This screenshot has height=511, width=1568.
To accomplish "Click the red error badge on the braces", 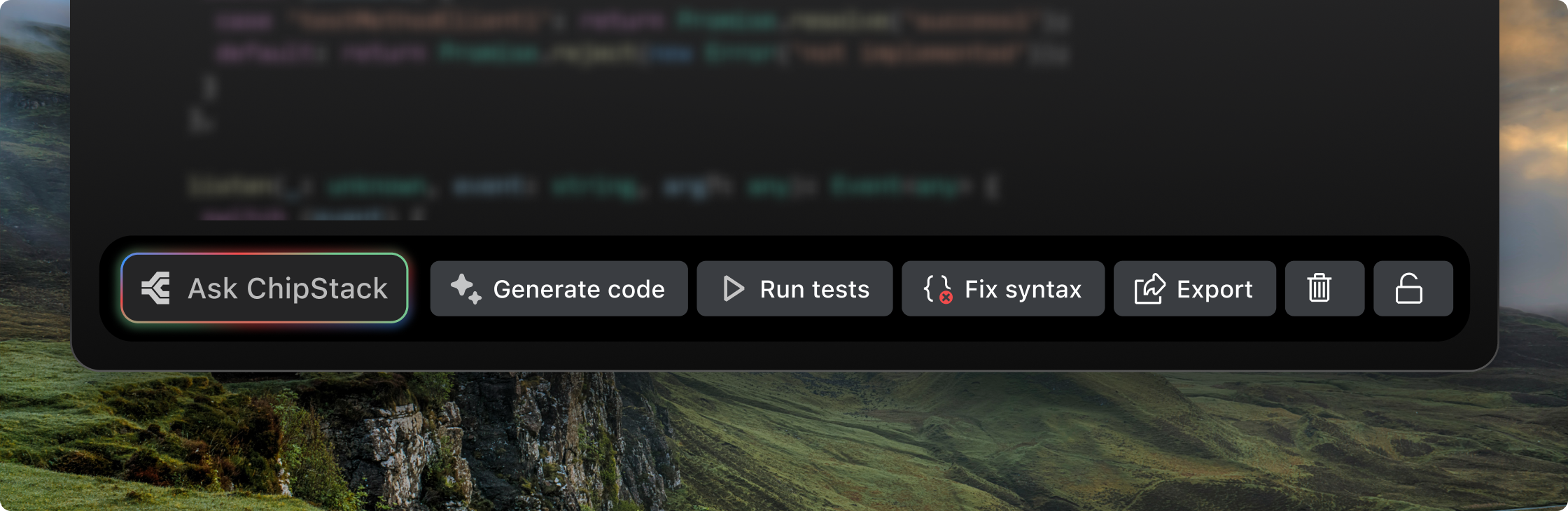I will coord(946,297).
